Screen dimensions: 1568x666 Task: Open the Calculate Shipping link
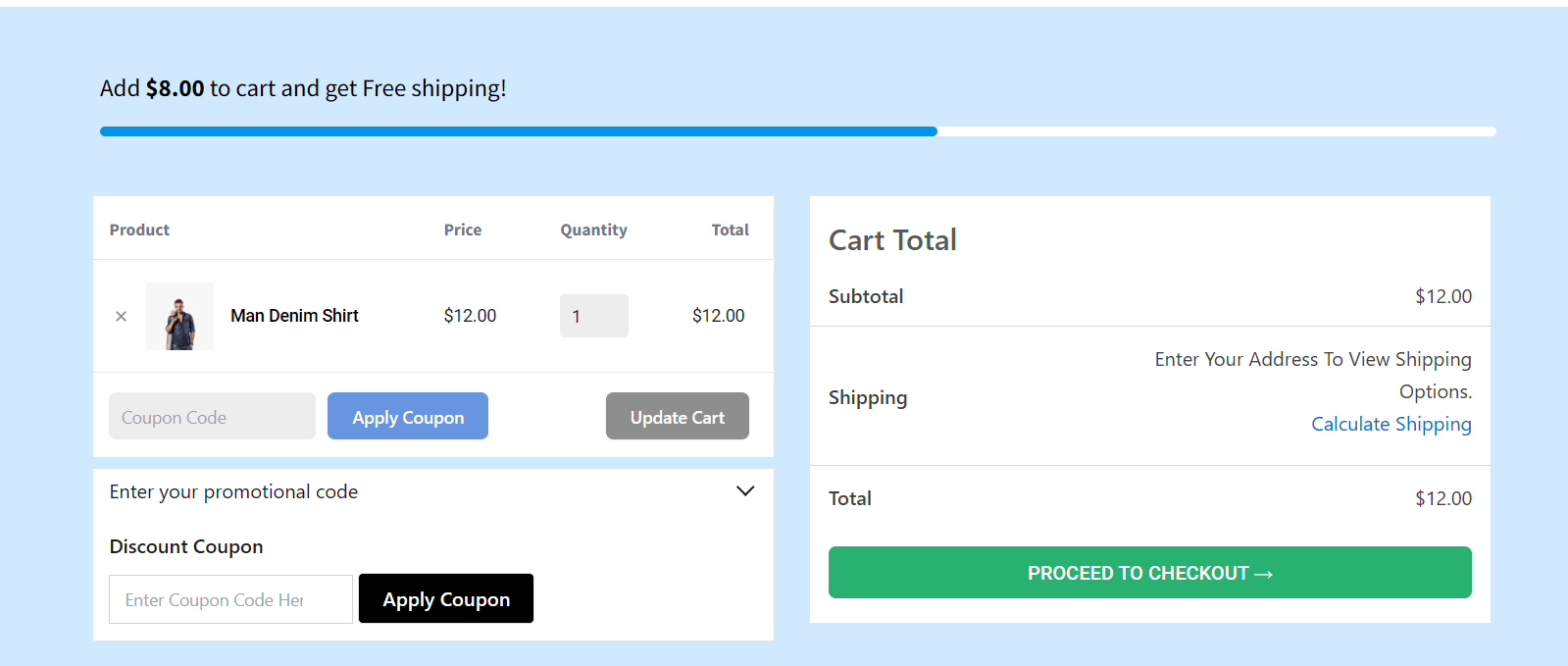point(1391,424)
